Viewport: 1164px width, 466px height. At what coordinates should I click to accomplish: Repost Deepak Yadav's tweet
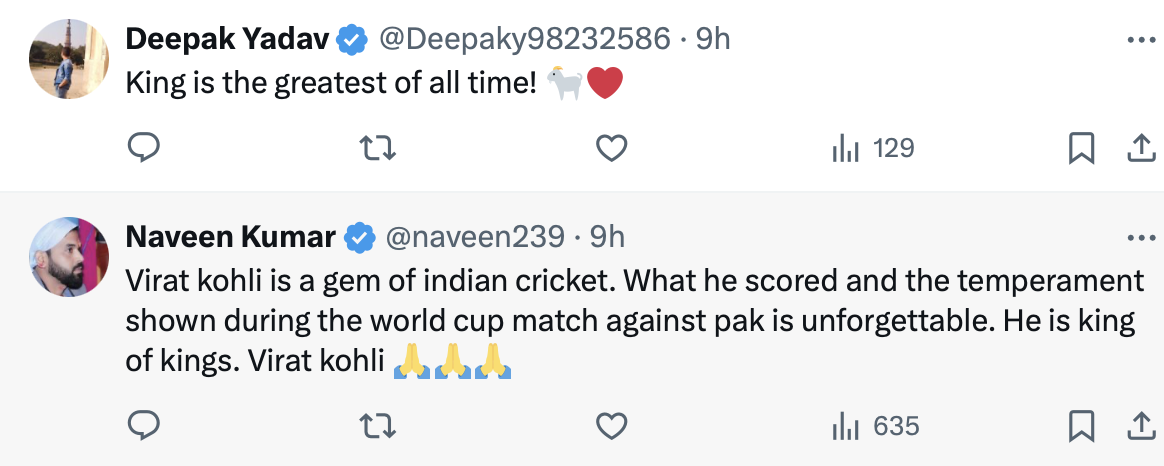378,149
